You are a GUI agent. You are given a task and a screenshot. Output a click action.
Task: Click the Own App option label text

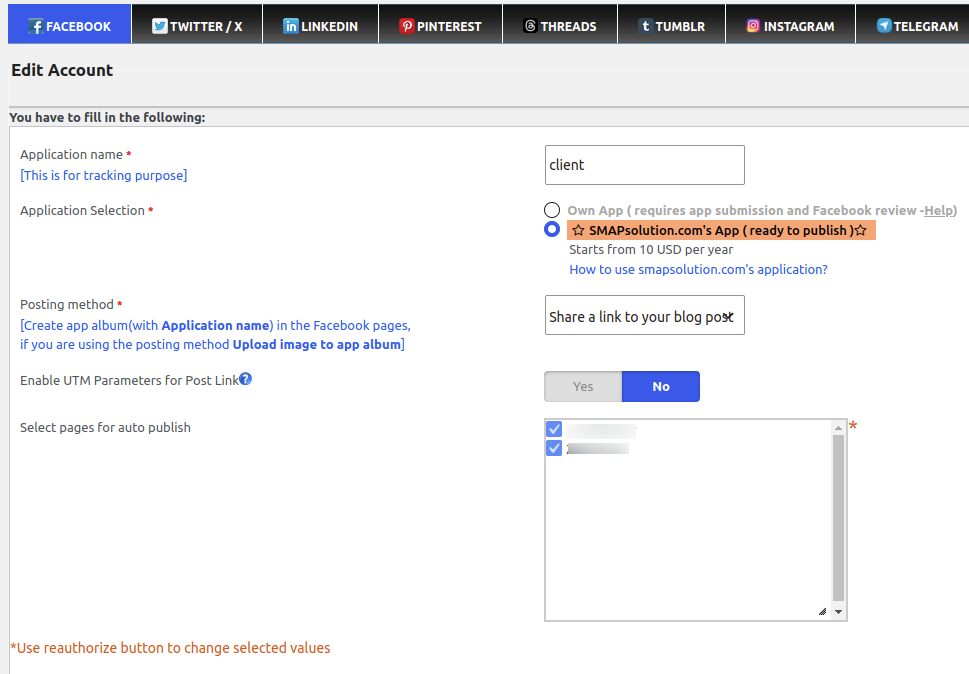click(762, 211)
